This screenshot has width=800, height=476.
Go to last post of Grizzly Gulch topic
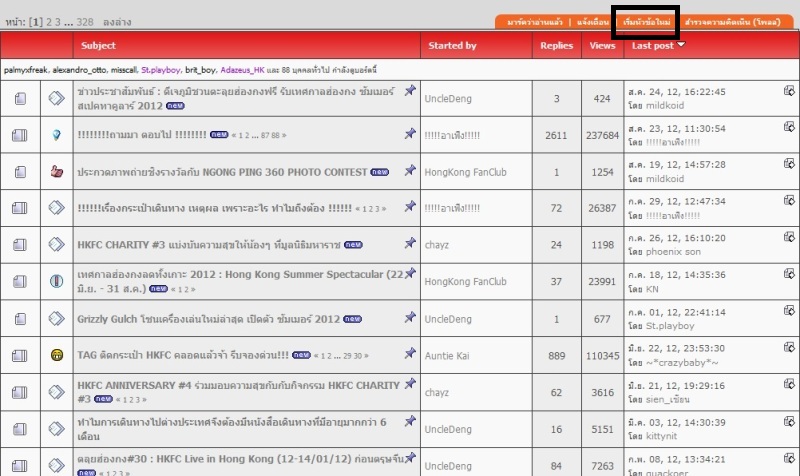[x=789, y=310]
